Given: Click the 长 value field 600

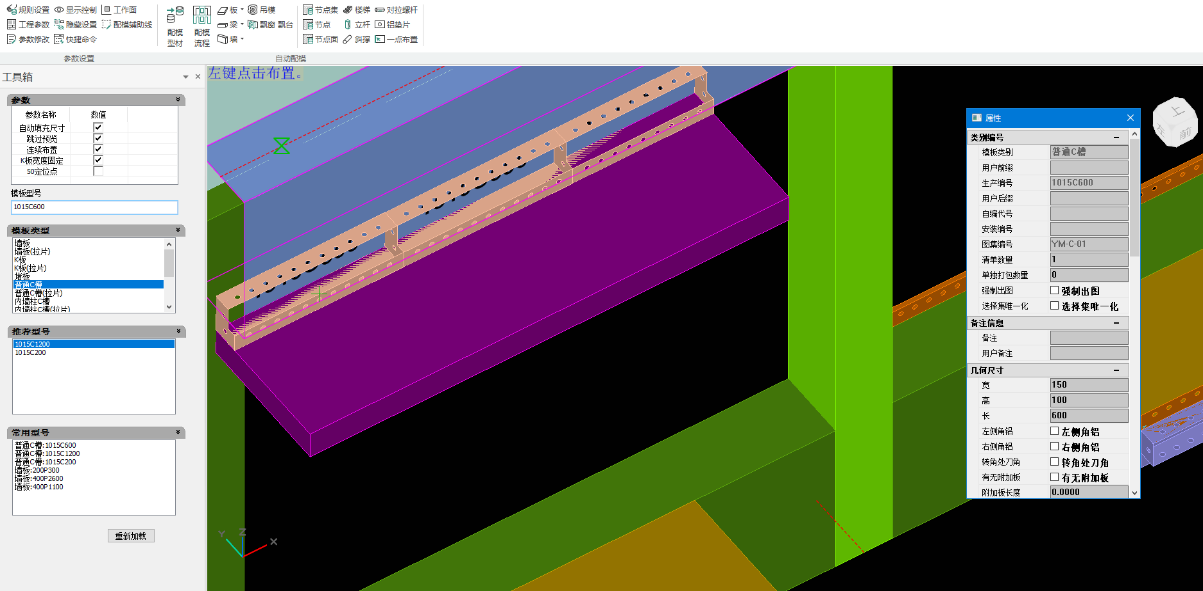Looking at the screenshot, I should 1089,415.
